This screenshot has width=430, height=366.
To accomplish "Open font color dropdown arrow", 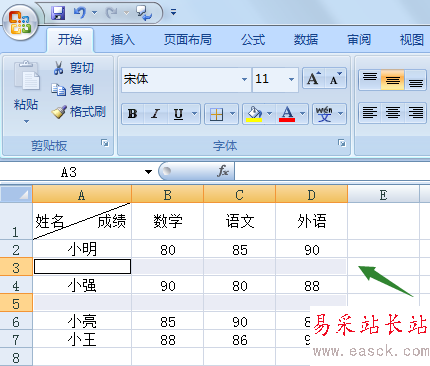I will click(303, 114).
